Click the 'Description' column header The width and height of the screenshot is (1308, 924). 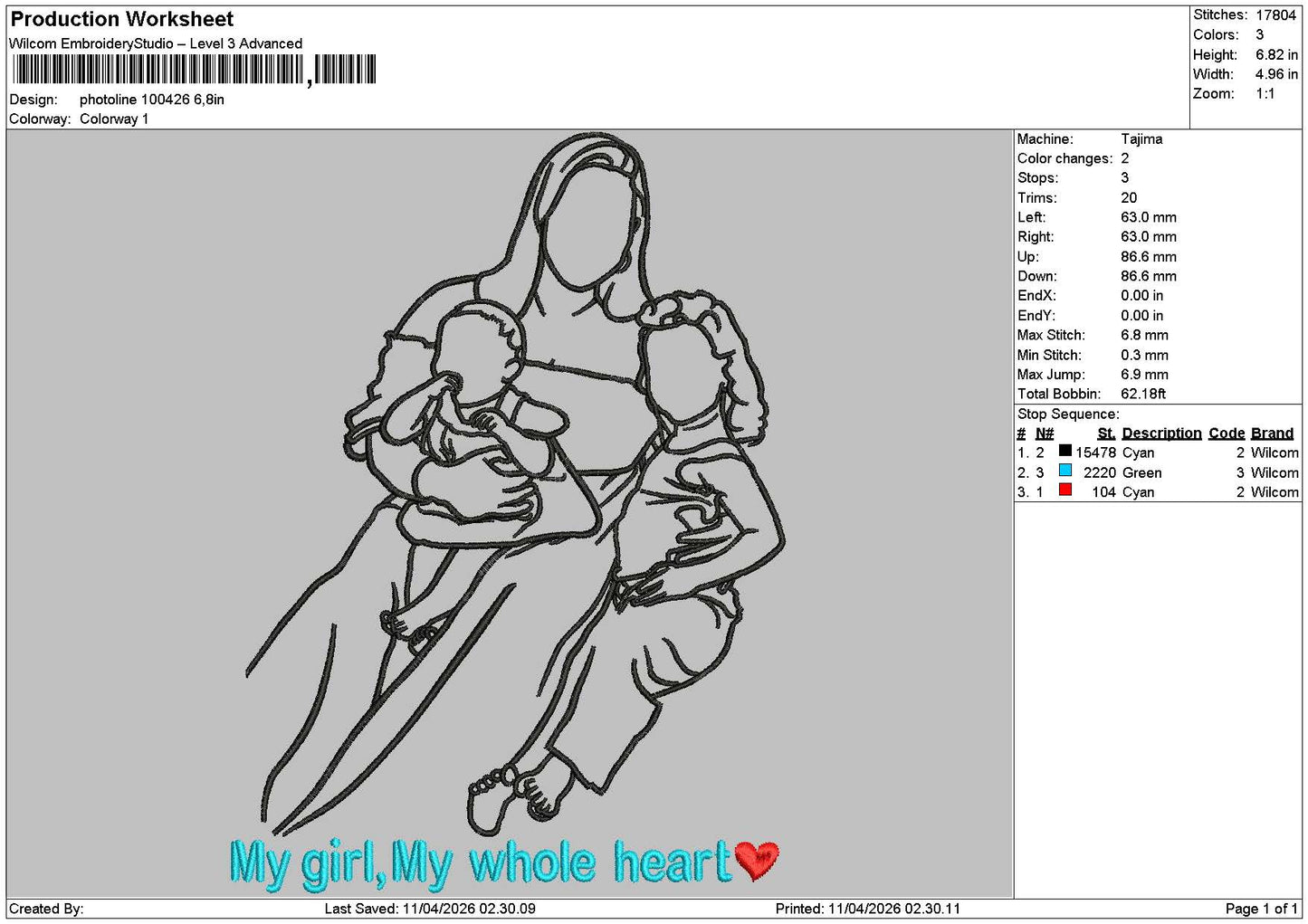1161,433
